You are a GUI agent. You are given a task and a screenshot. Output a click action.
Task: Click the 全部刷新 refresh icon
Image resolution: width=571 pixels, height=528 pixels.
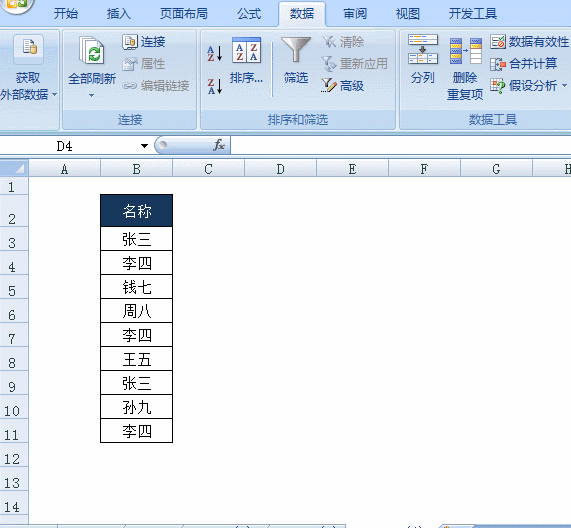(x=92, y=50)
